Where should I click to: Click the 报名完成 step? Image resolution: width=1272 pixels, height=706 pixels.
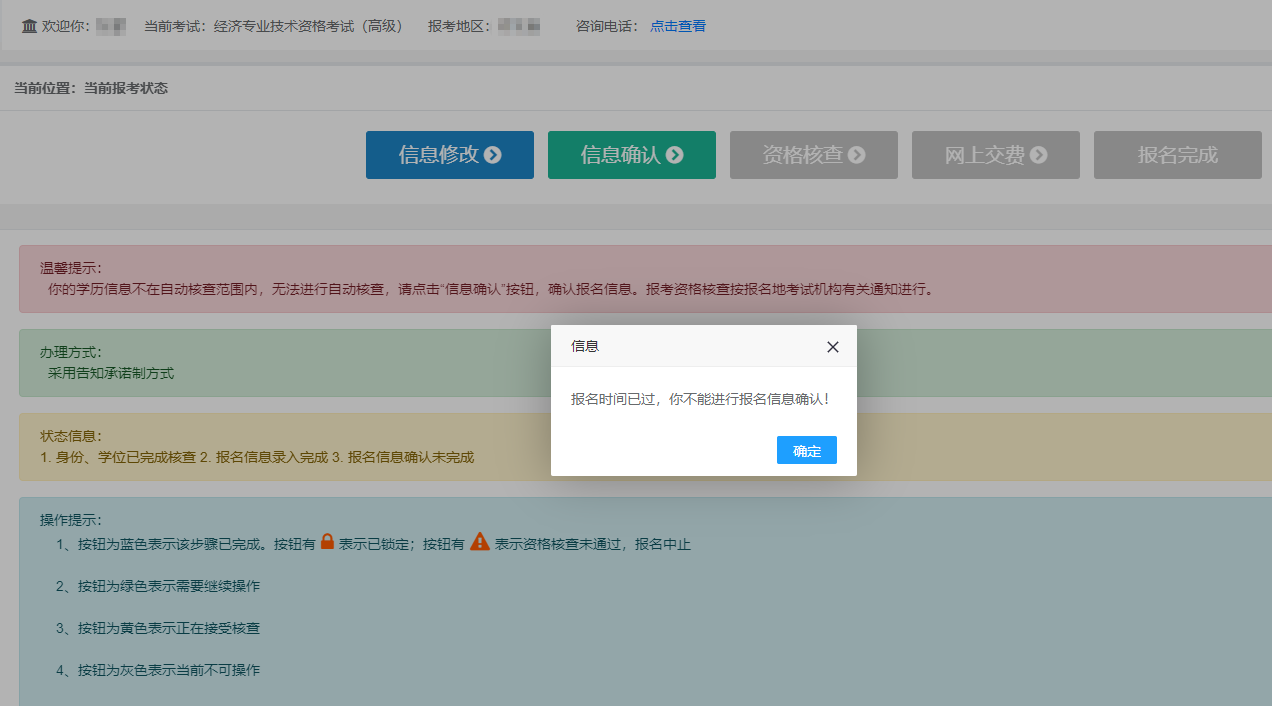[x=1177, y=155]
